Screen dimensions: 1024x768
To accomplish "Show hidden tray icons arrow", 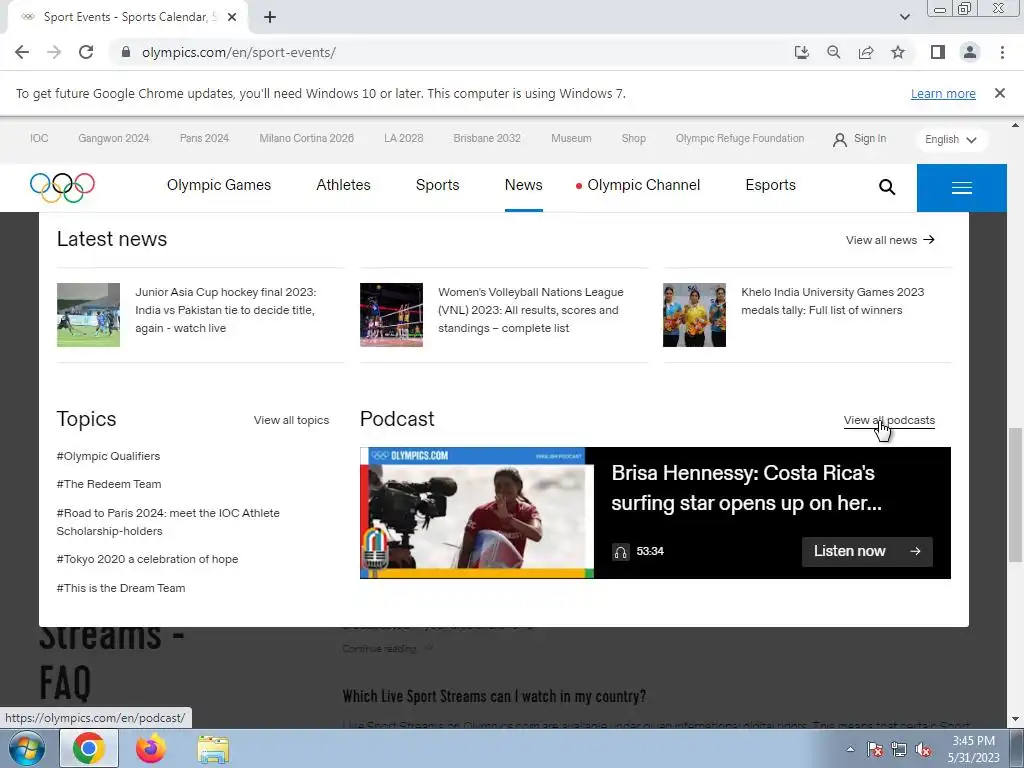I will pos(850,749).
